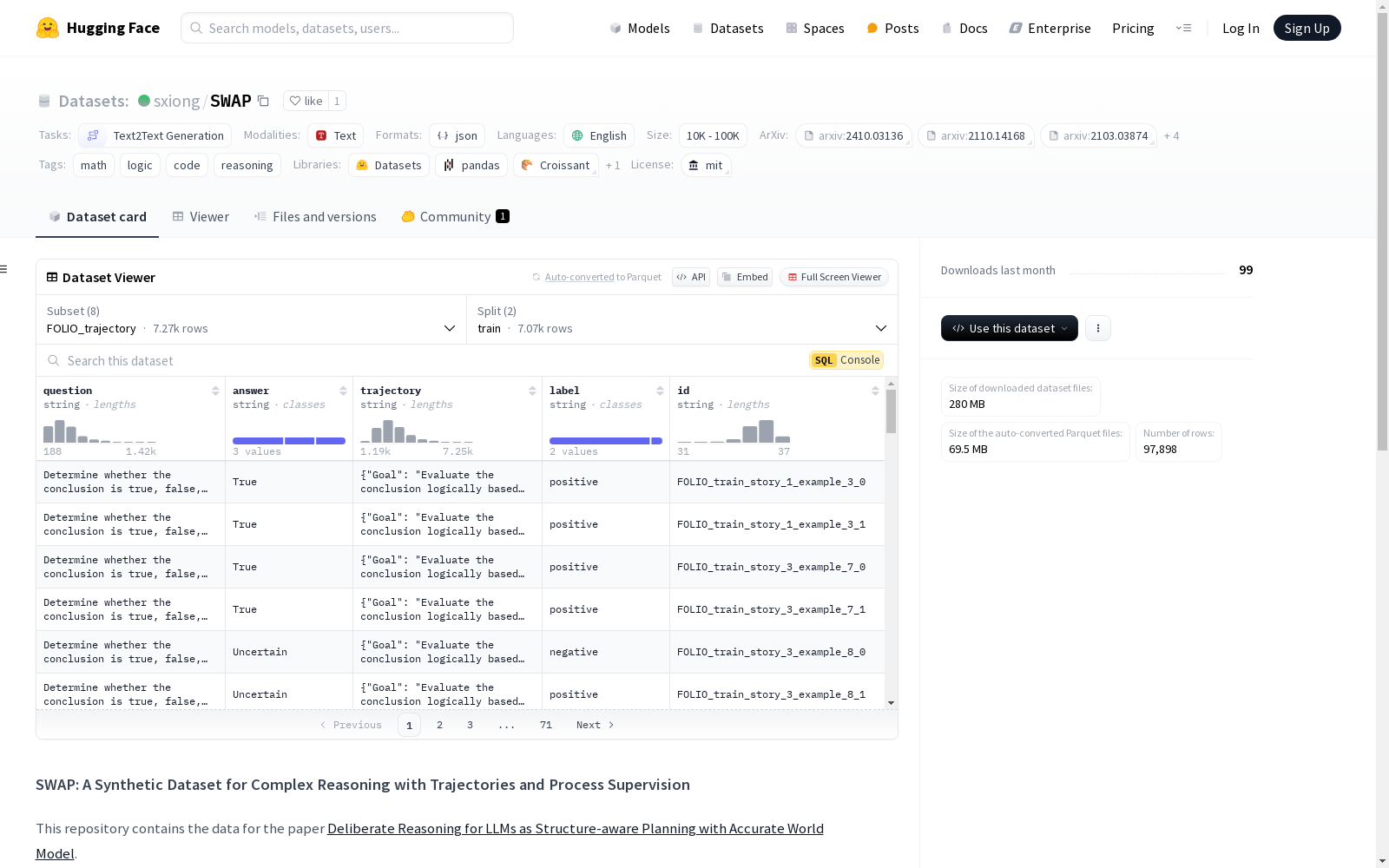Go to Posts in top navigation
The width and height of the screenshot is (1389, 868).
[x=892, y=28]
